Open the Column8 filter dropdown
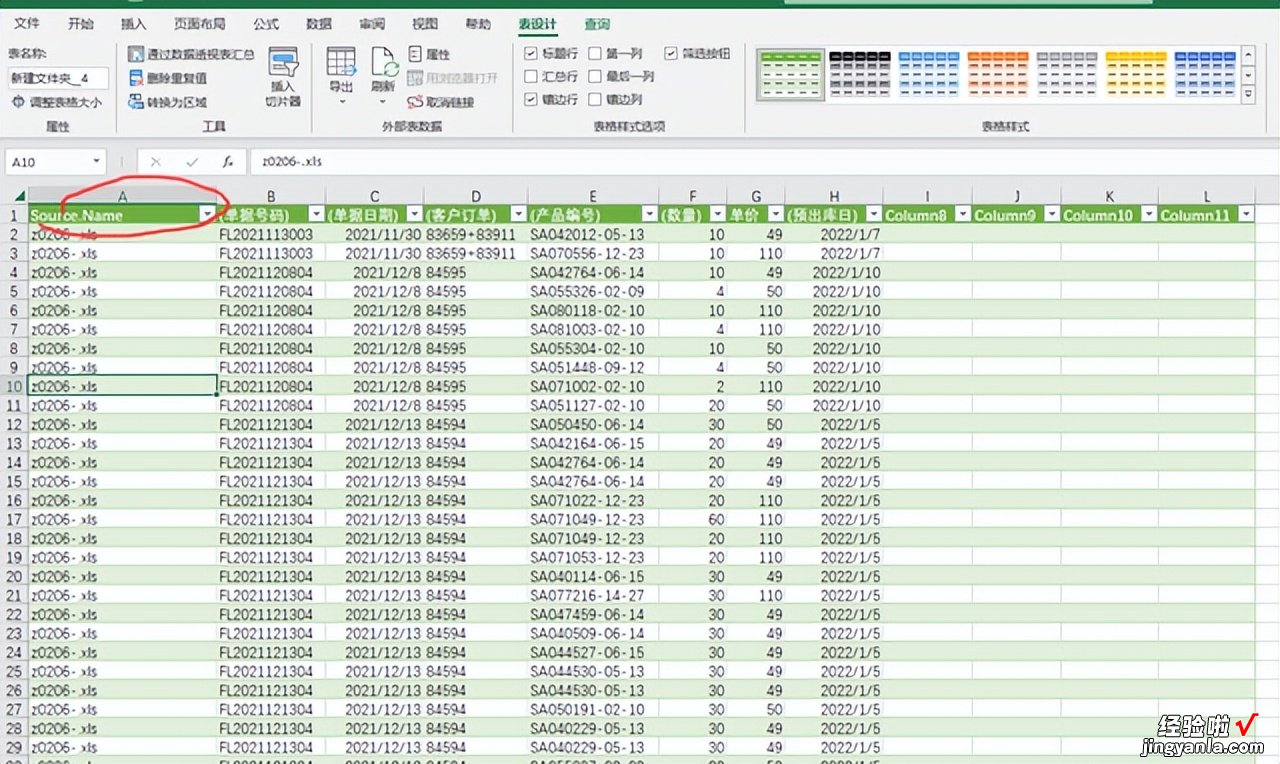1280x764 pixels. point(962,215)
